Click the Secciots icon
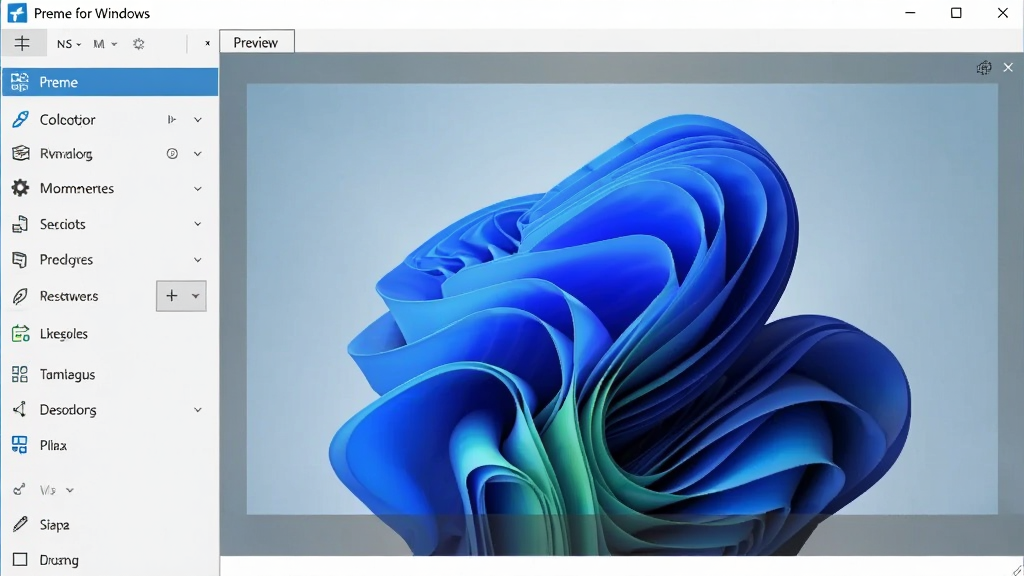Viewport: 1024px width, 576px height. click(x=20, y=224)
